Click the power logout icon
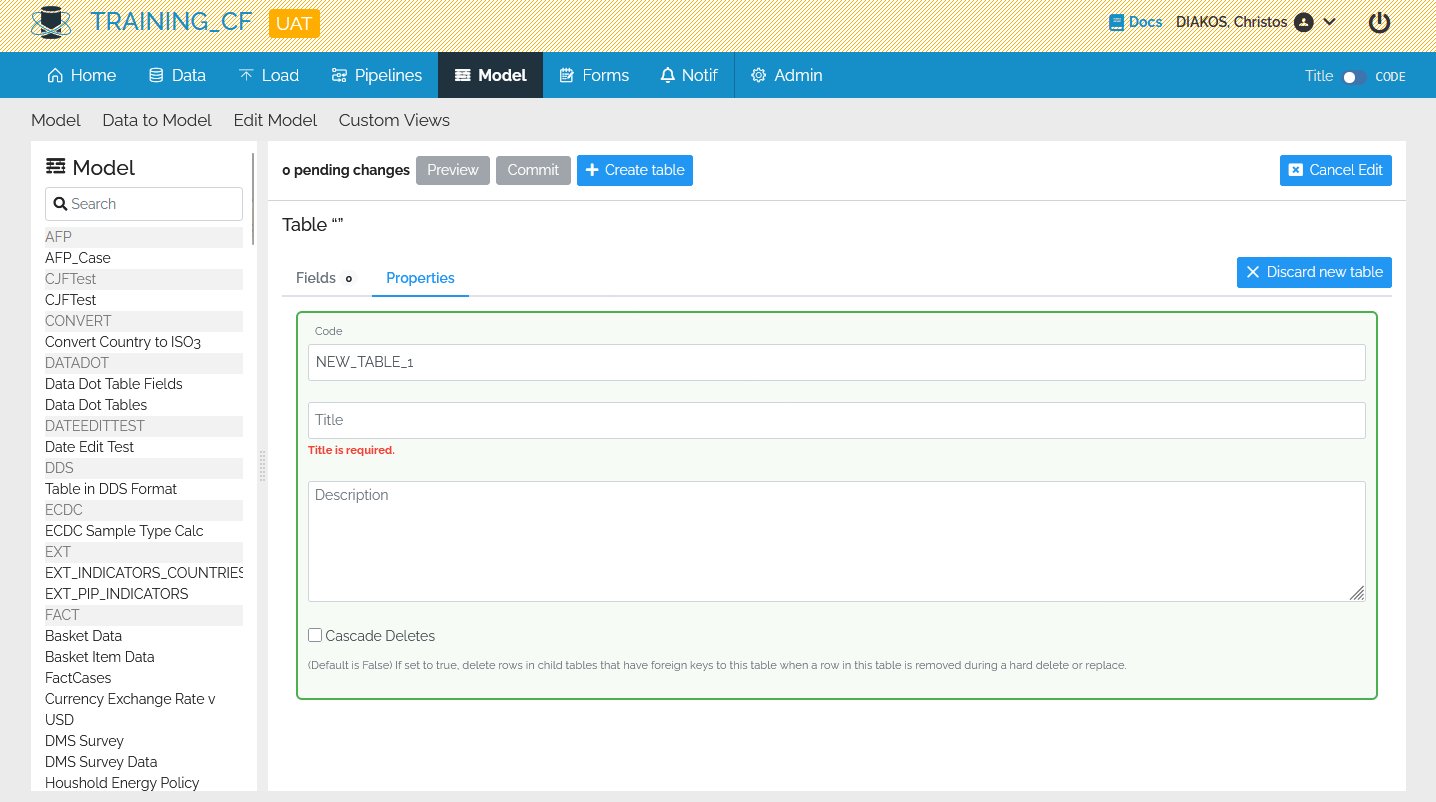The image size is (1436, 802). point(1379,22)
